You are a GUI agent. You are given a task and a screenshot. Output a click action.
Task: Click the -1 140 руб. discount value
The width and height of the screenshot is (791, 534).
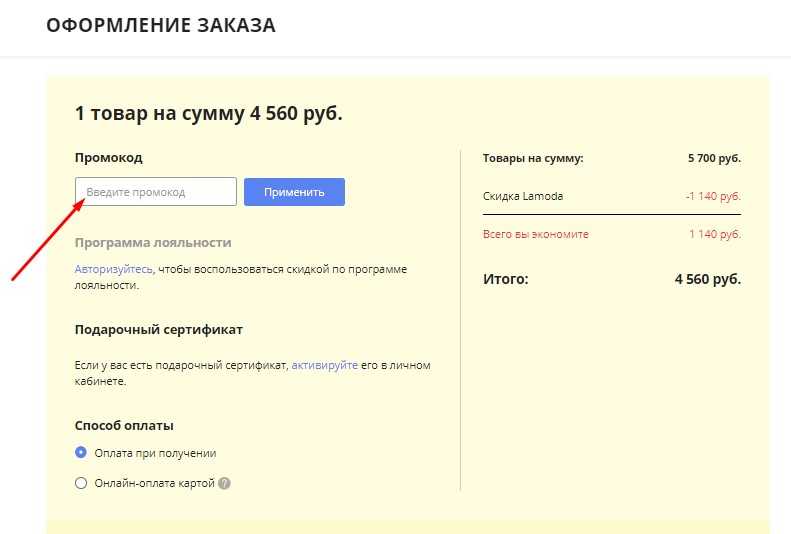(x=713, y=196)
